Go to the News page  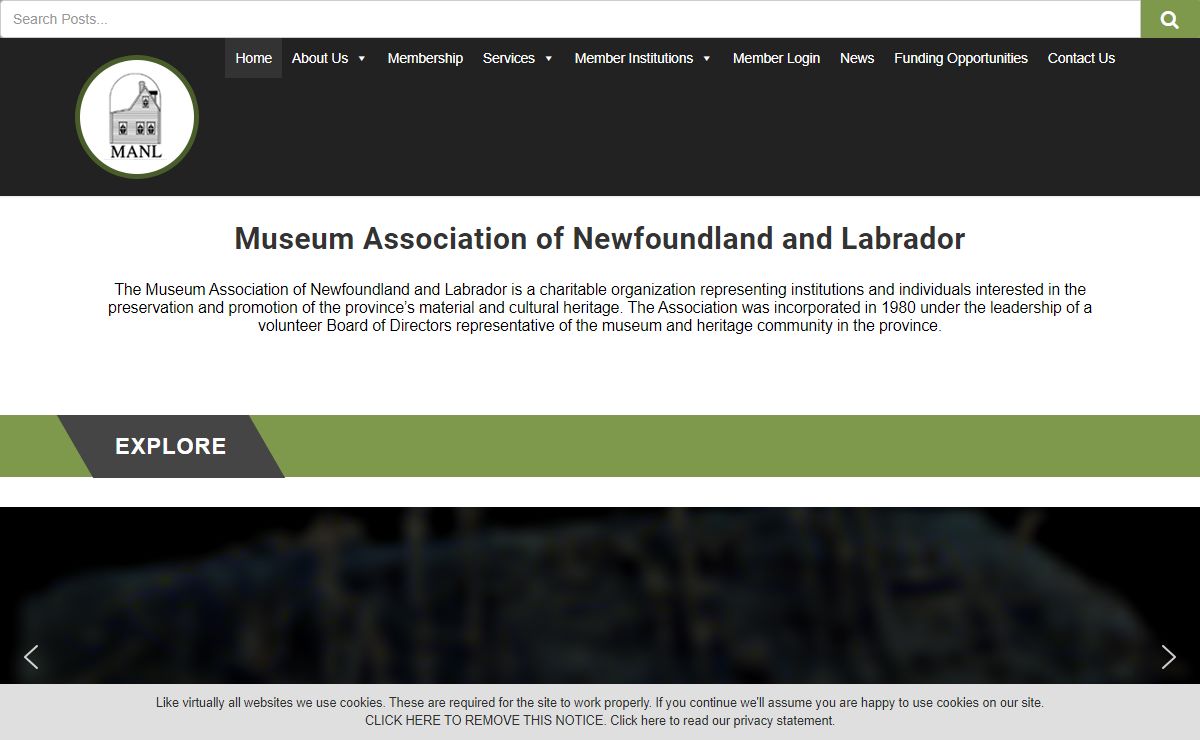coord(857,58)
